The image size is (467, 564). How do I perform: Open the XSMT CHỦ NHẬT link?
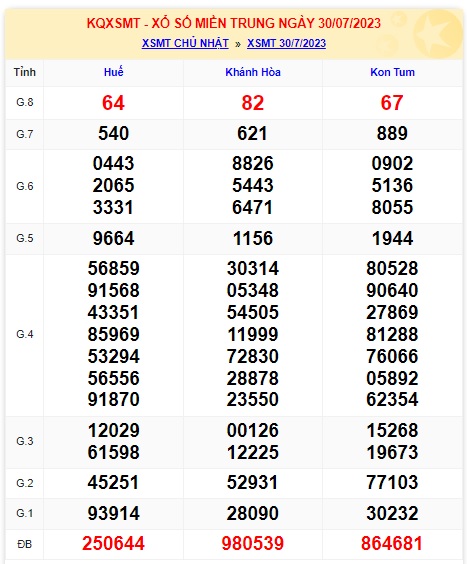185,43
